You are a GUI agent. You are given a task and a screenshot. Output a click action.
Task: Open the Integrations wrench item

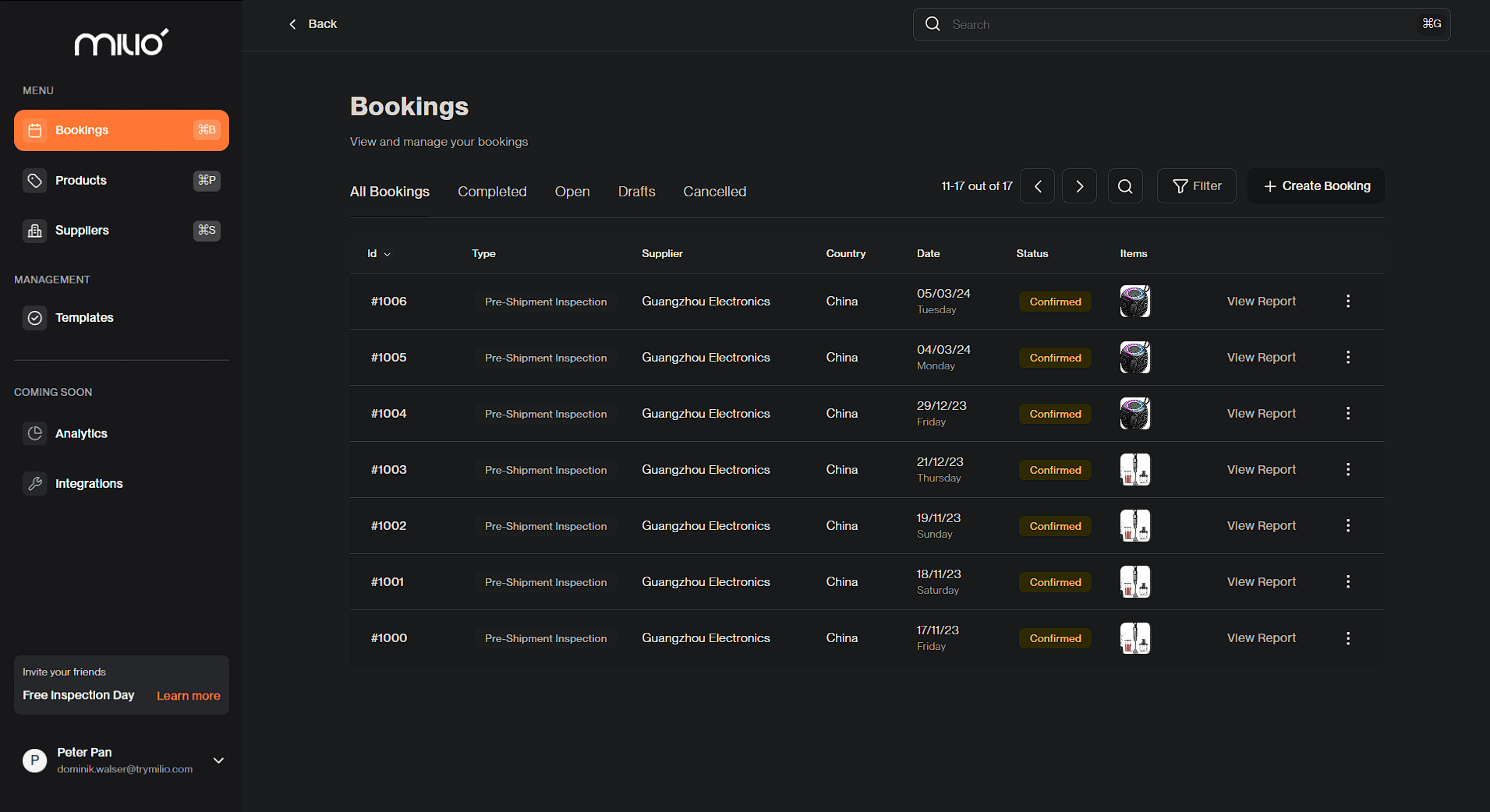pos(122,483)
